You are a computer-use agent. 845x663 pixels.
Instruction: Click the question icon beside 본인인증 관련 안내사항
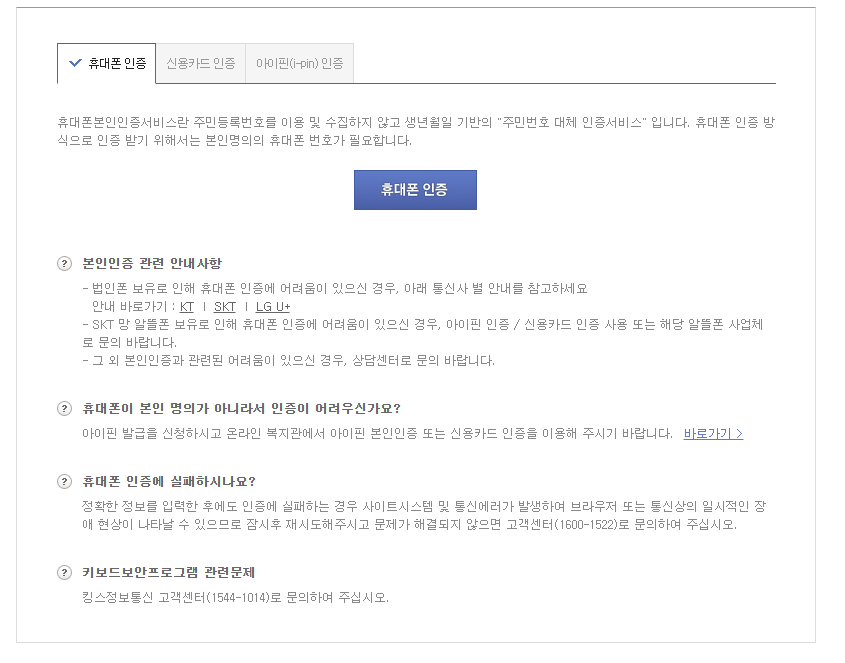pos(64,264)
